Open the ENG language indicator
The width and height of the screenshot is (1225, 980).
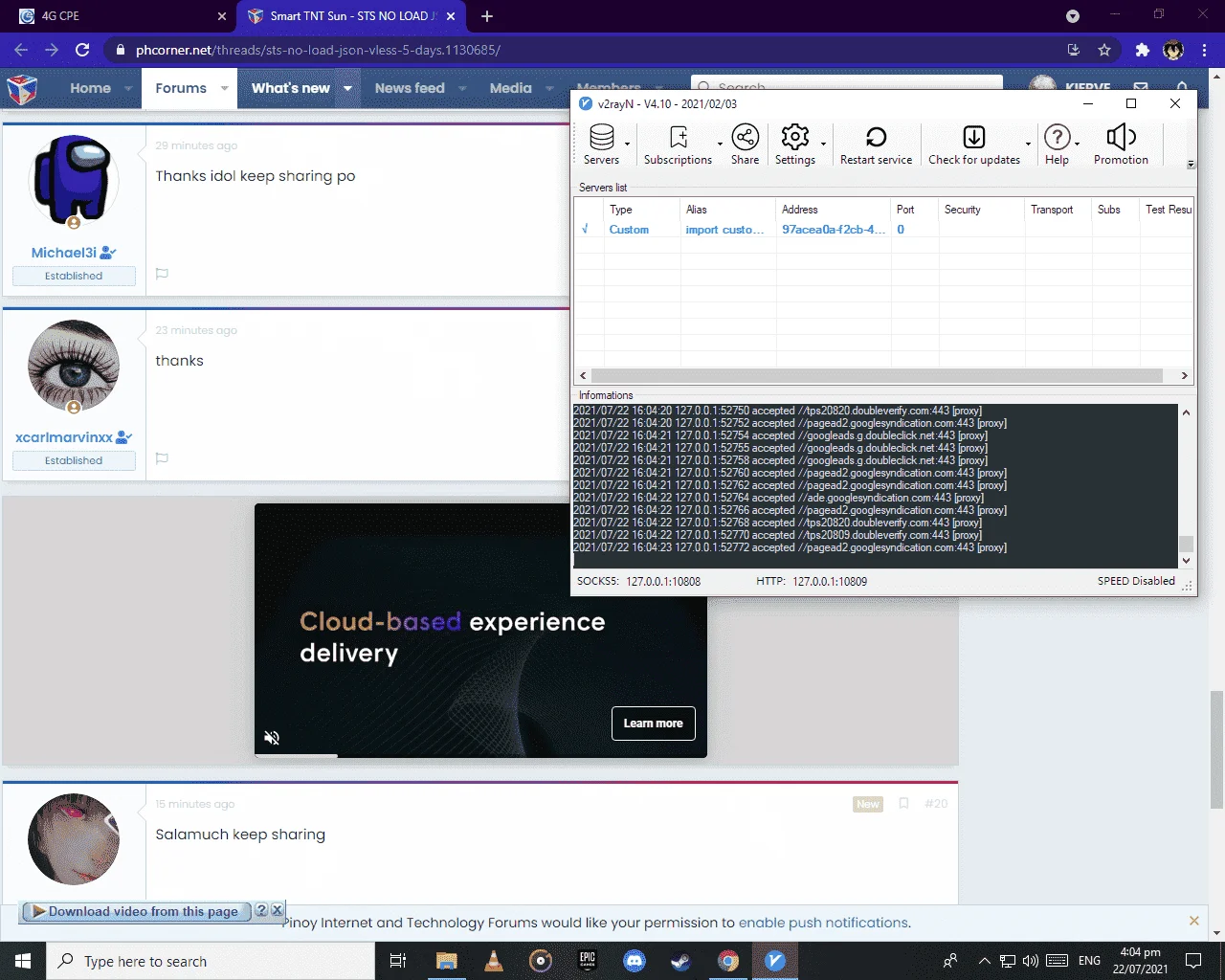[x=1089, y=961]
